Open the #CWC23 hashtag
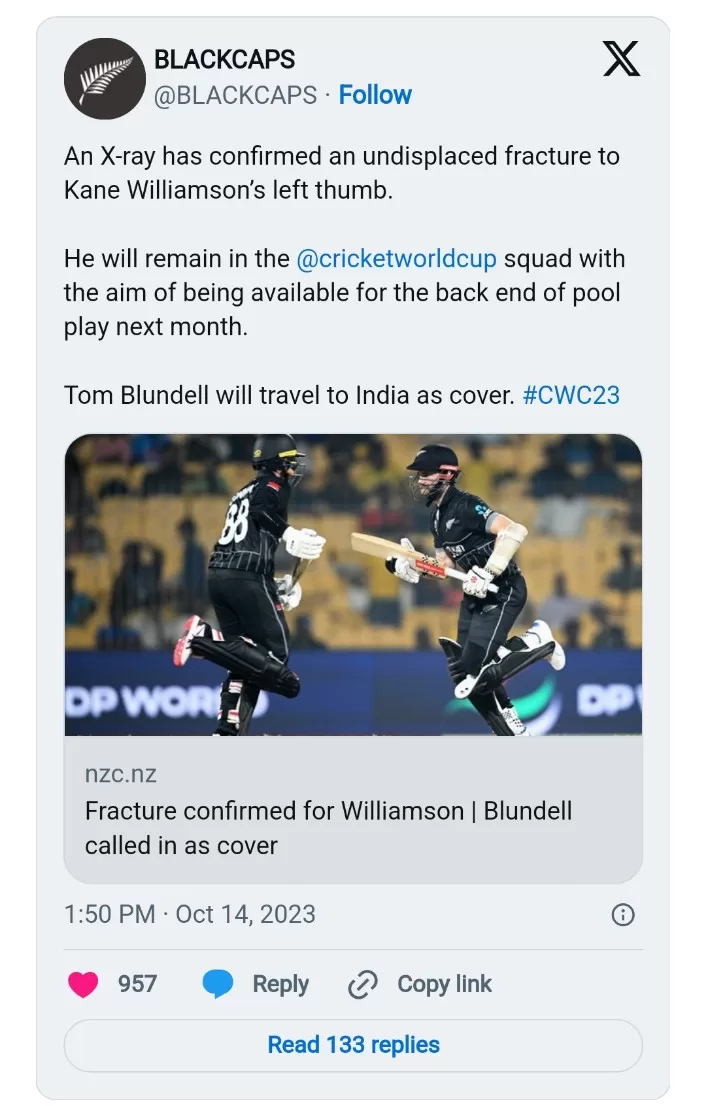This screenshot has height=1106, width=706. click(571, 395)
